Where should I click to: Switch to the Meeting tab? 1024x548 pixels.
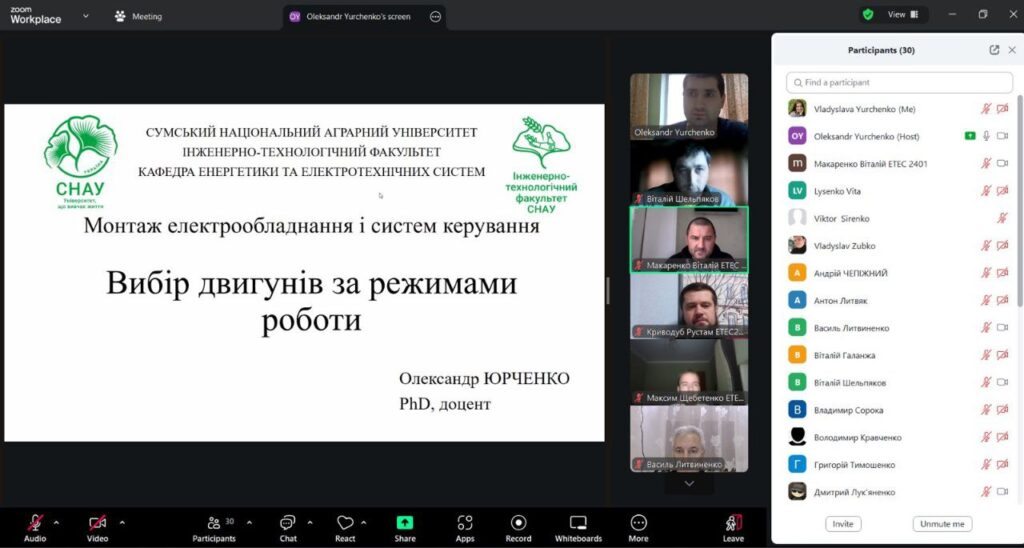[138, 16]
